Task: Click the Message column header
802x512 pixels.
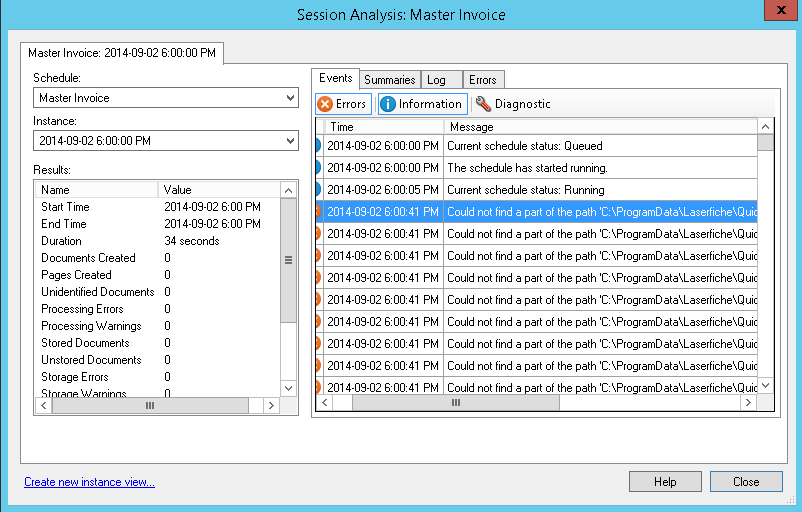Action: pyautogui.click(x=600, y=127)
